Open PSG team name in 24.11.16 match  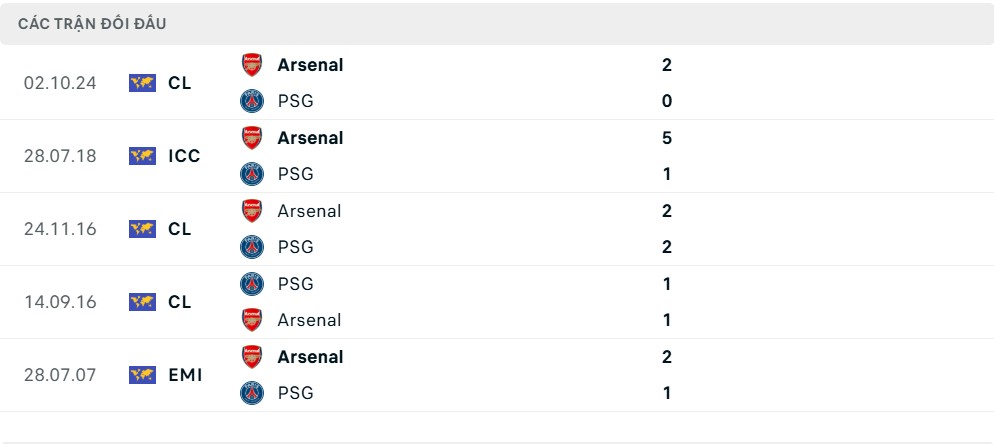pos(295,247)
